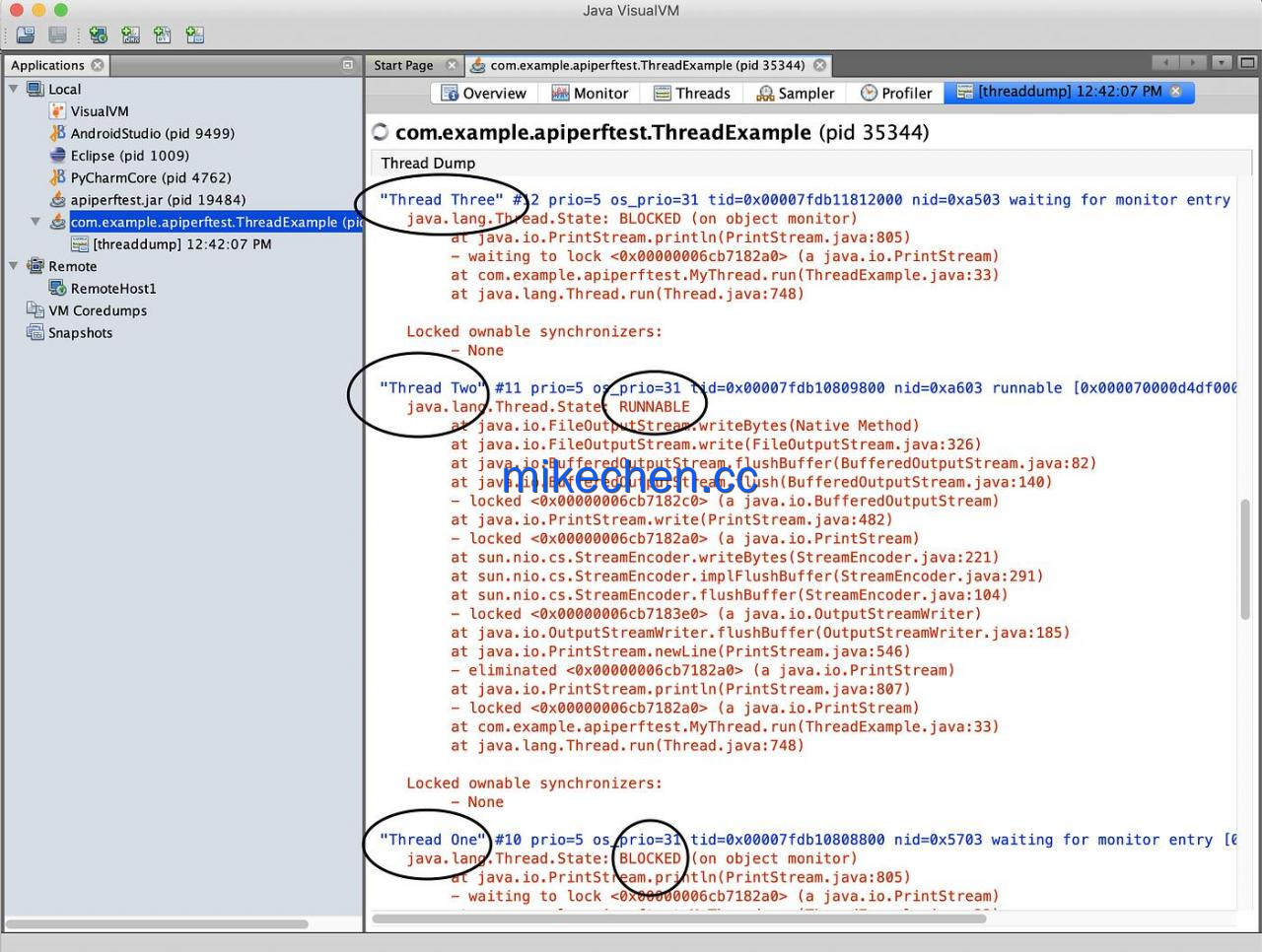Viewport: 1262px width, 952px height.
Task: Click the first 'Locked ownable synchronizers:' line
Action: click(x=534, y=332)
